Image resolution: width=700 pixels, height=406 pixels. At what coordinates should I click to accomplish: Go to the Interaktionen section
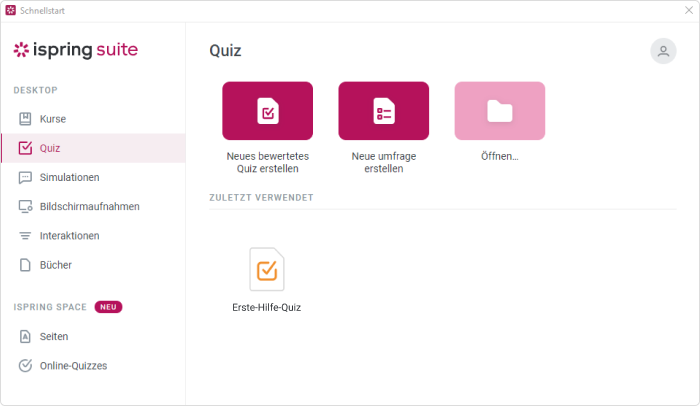93,236
